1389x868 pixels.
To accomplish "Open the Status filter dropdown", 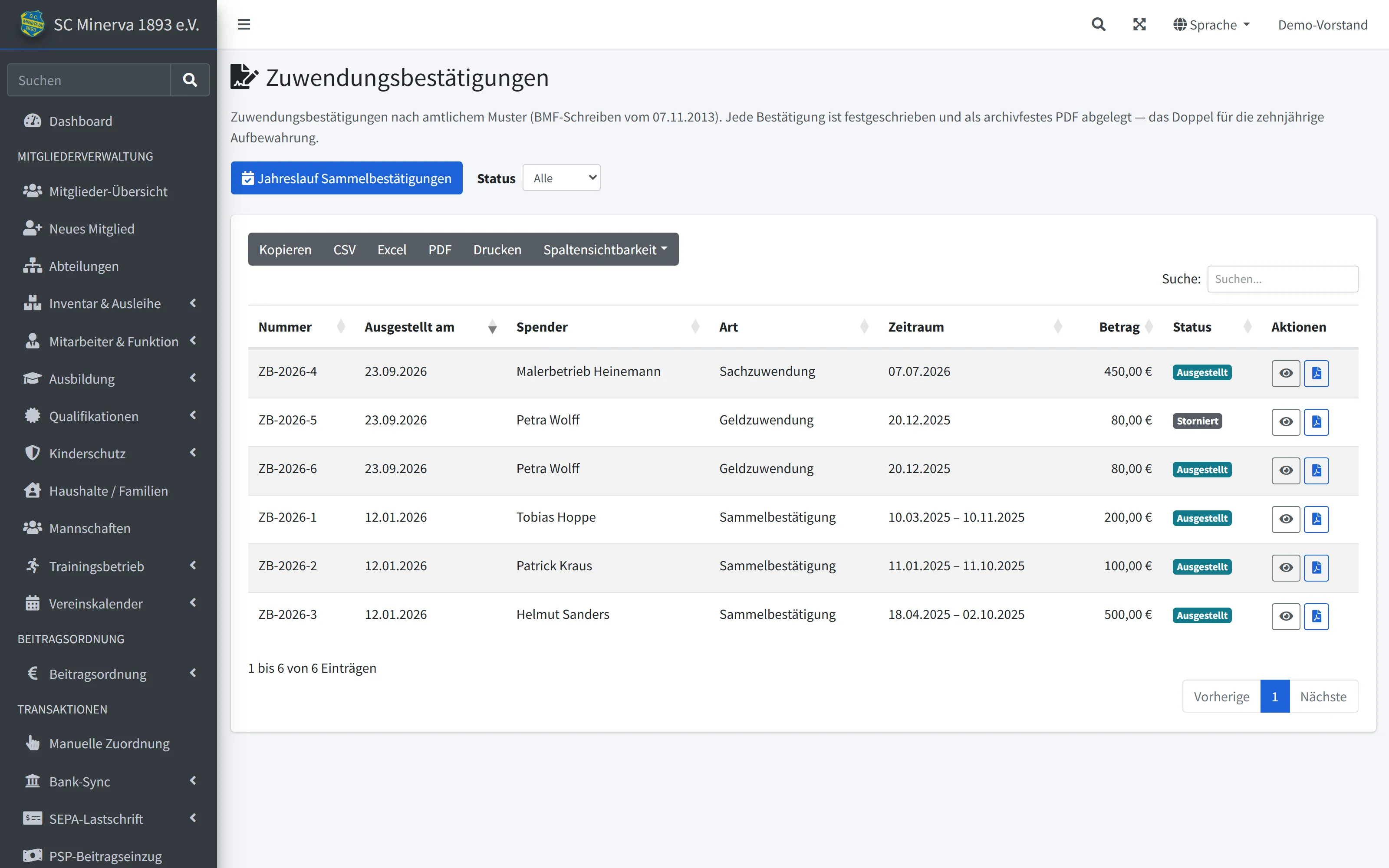I will point(561,178).
